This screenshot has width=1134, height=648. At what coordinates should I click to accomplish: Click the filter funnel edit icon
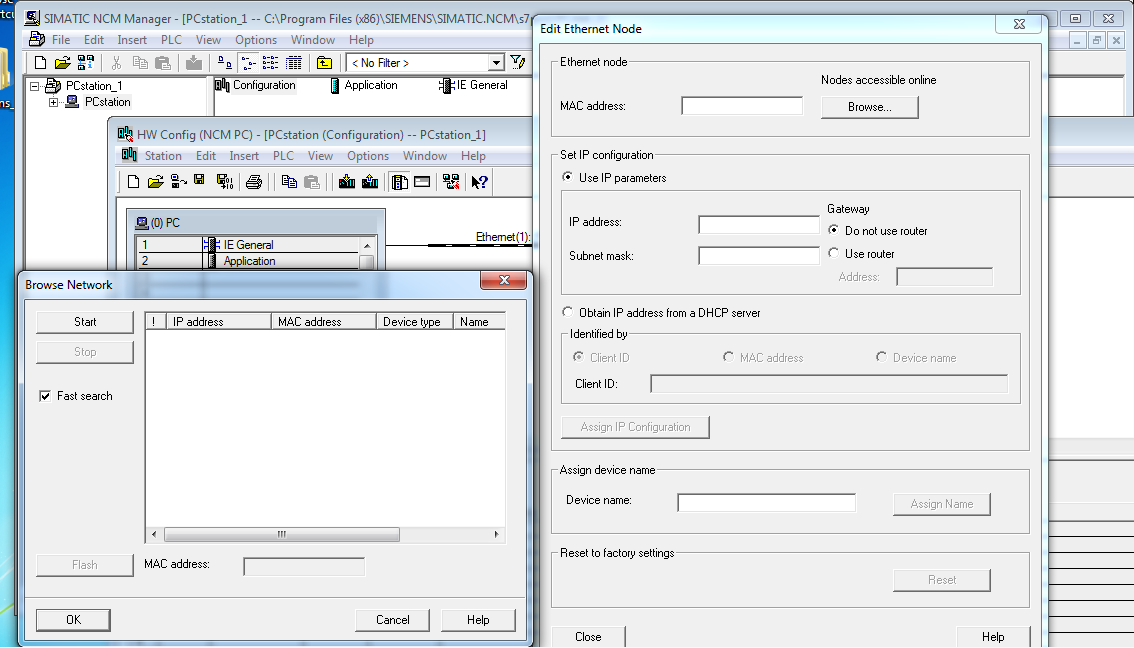pyautogui.click(x=517, y=62)
